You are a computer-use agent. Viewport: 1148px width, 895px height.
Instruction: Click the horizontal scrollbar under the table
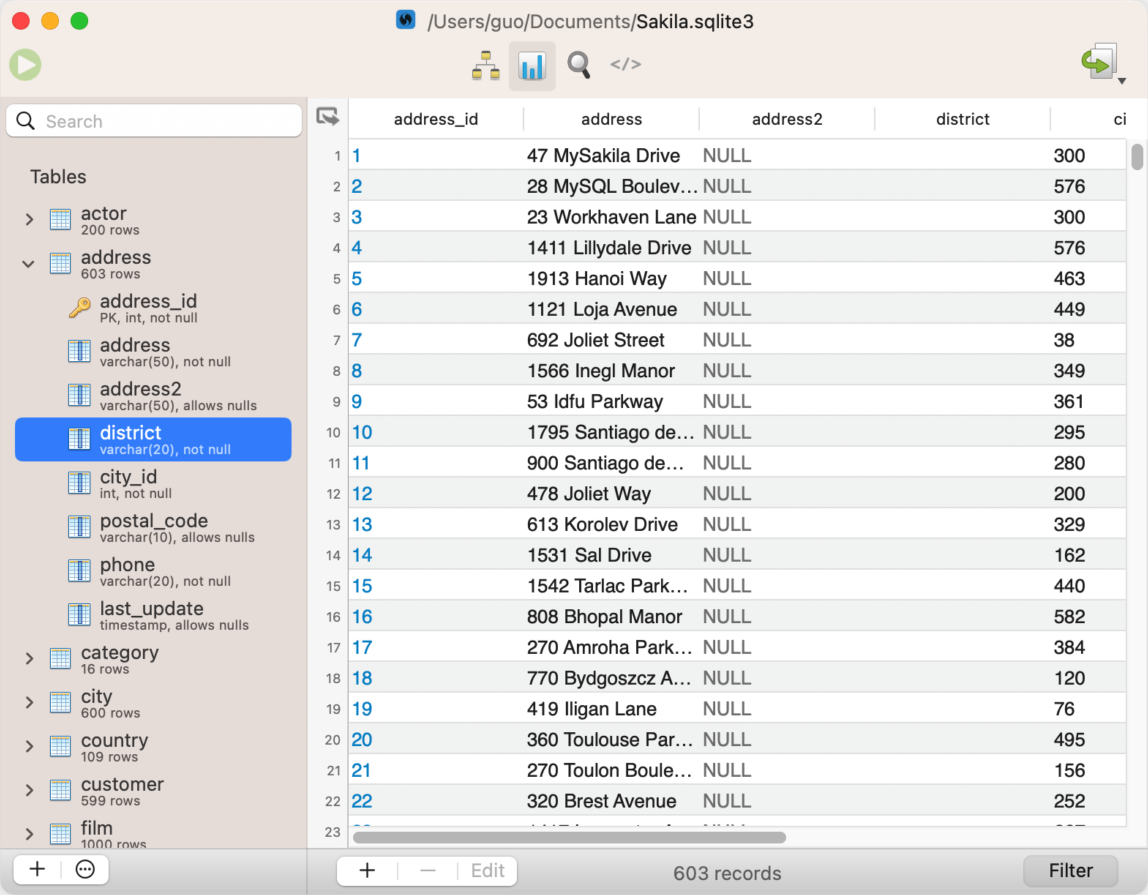point(569,837)
